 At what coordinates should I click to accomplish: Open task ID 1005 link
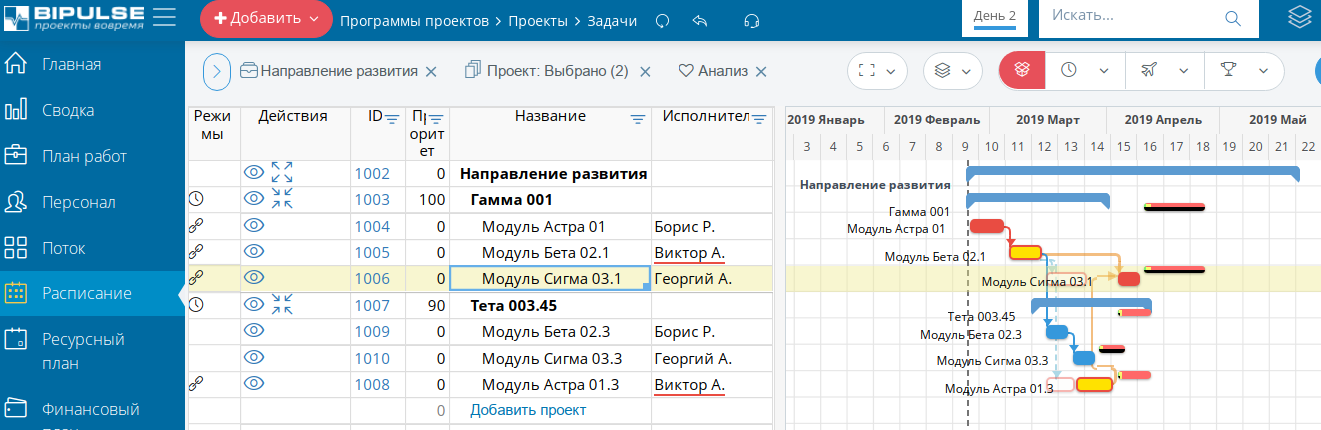pyautogui.click(x=372, y=252)
